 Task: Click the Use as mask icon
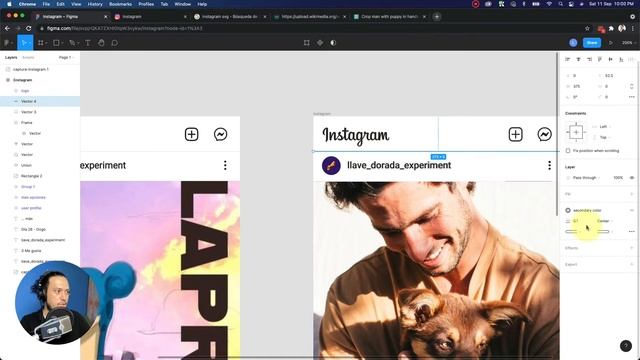click(x=333, y=42)
